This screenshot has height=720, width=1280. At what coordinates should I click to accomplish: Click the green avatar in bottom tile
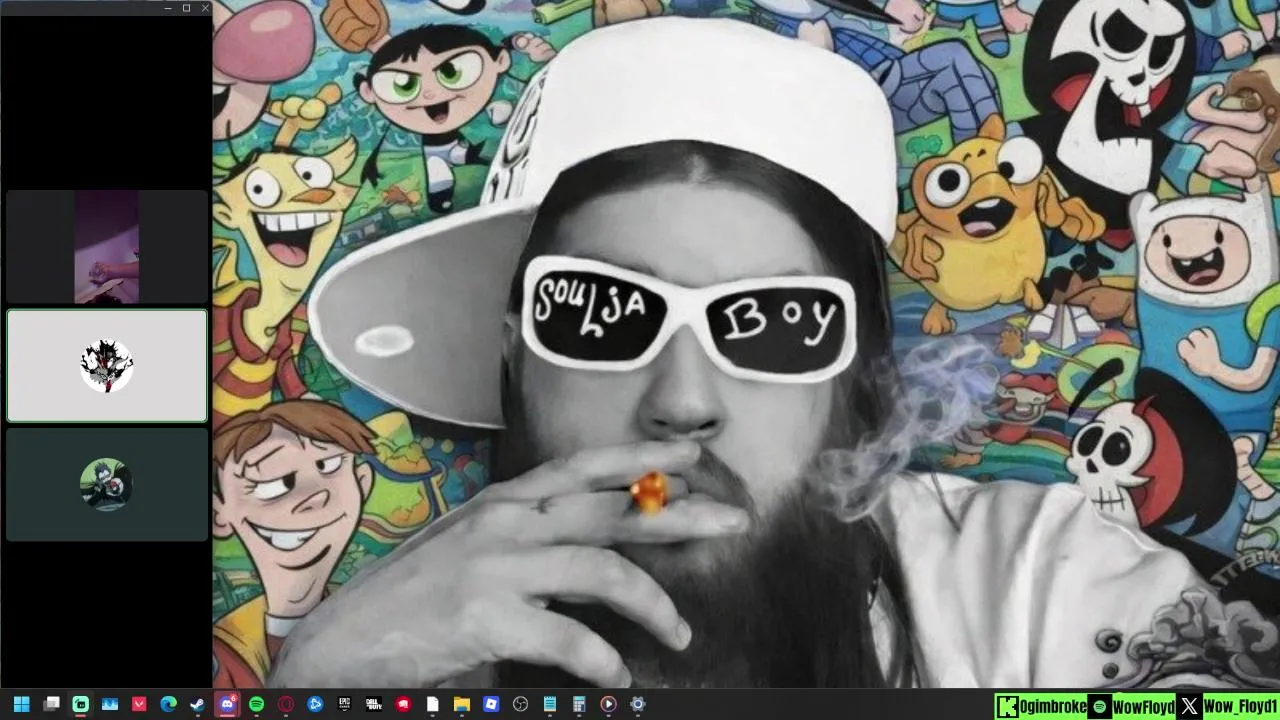click(x=107, y=485)
